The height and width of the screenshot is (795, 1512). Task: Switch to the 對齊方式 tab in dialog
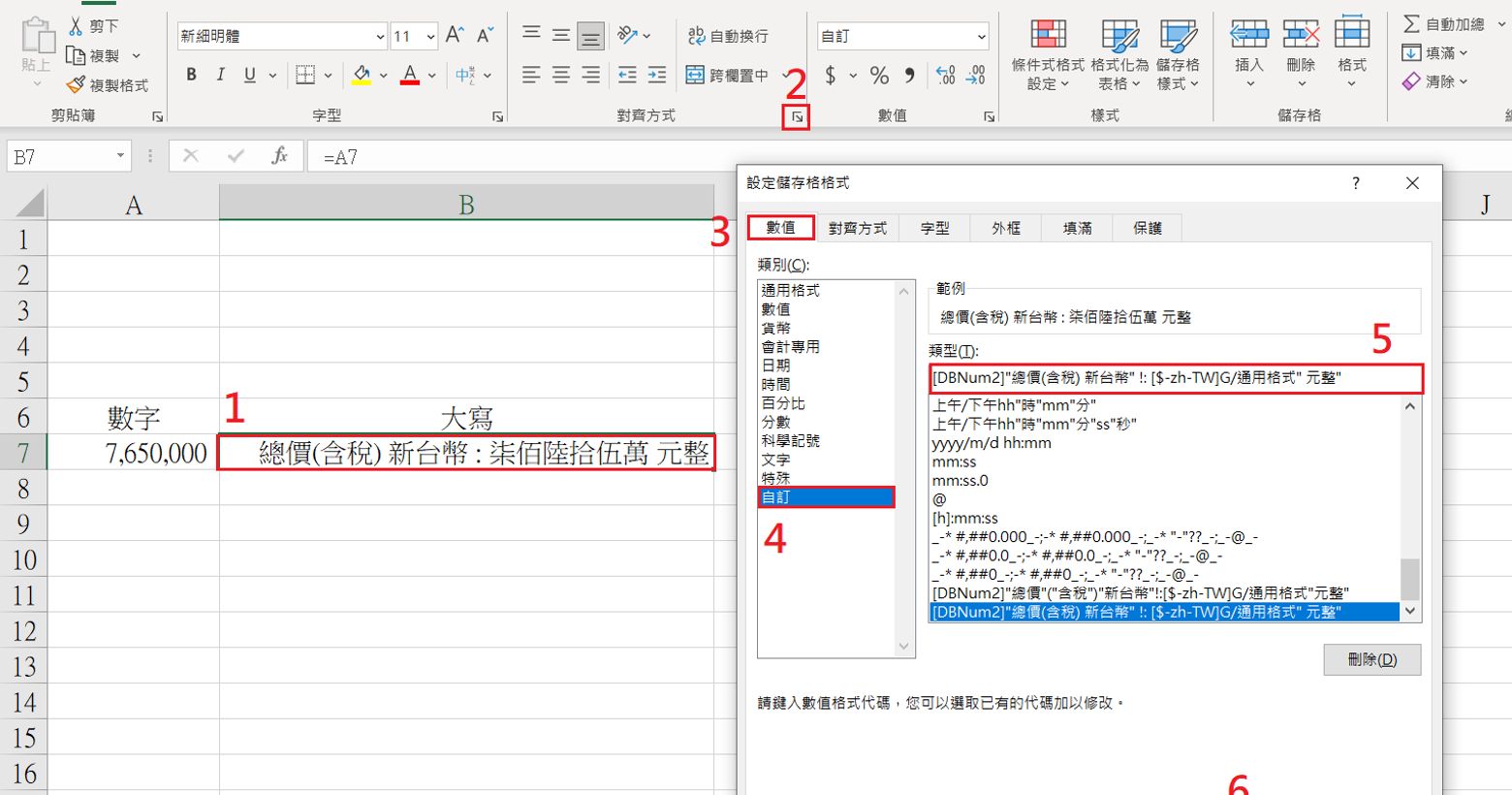(857, 228)
